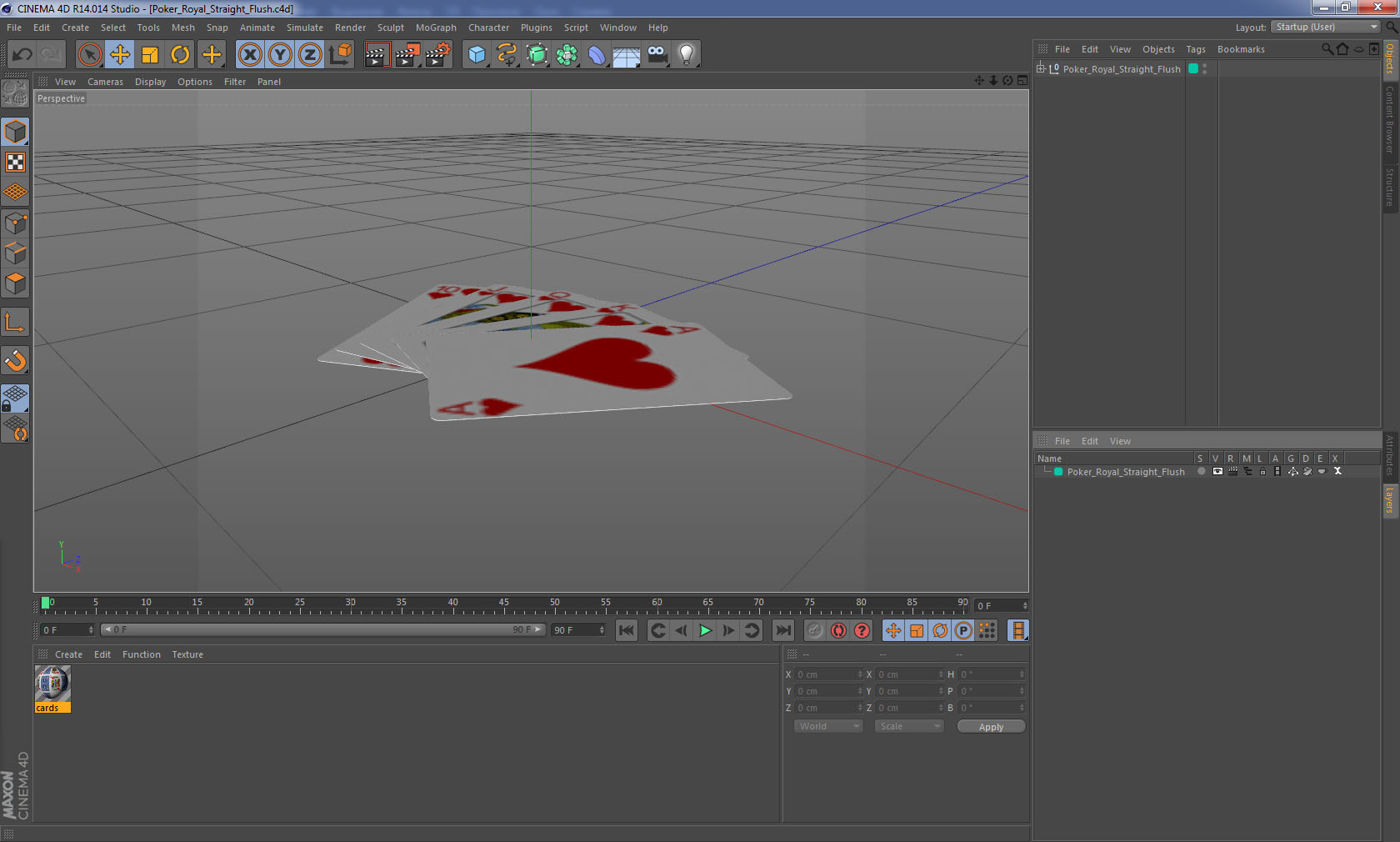Open the Scale mode dropdown
Screen dimensions: 1400x842
coord(908,726)
